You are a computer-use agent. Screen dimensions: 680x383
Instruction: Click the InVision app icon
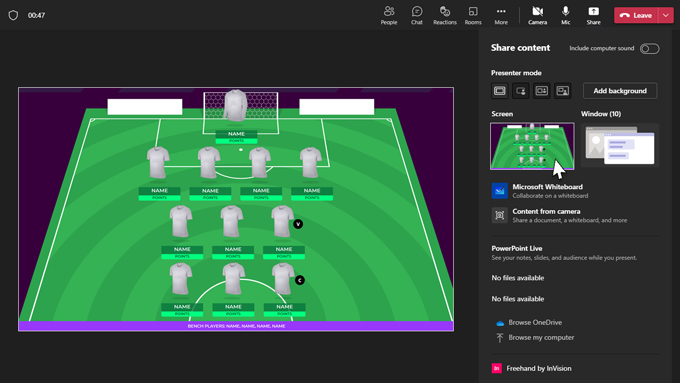(x=497, y=368)
